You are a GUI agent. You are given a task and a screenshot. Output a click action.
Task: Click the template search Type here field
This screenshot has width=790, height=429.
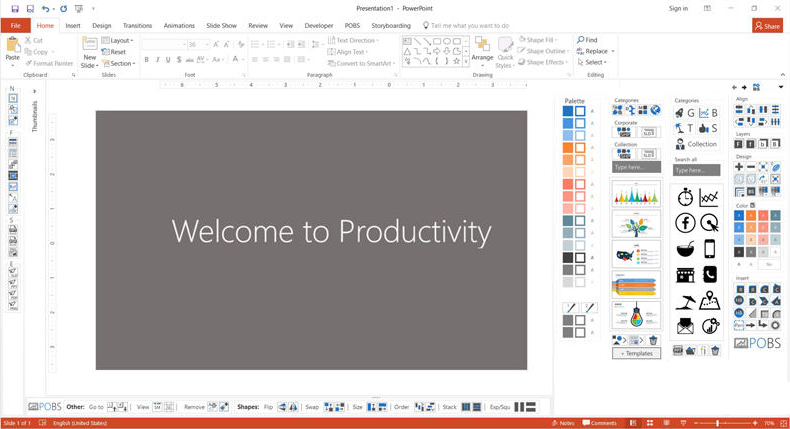pyautogui.click(x=636, y=167)
